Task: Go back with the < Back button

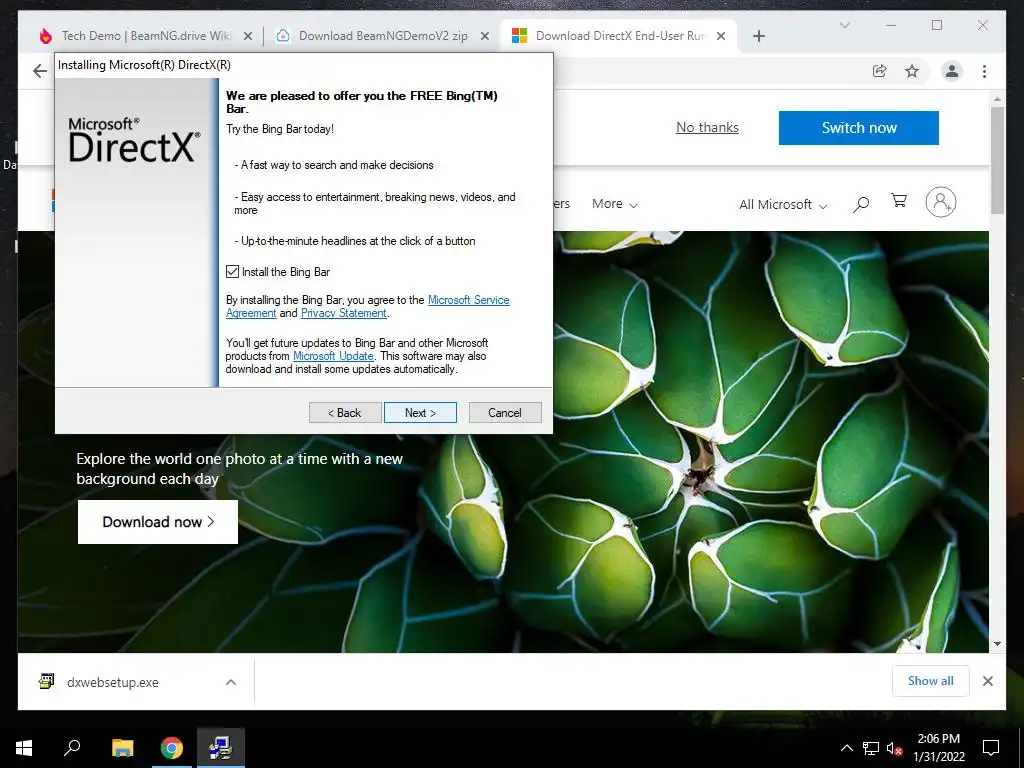Action: tap(345, 413)
